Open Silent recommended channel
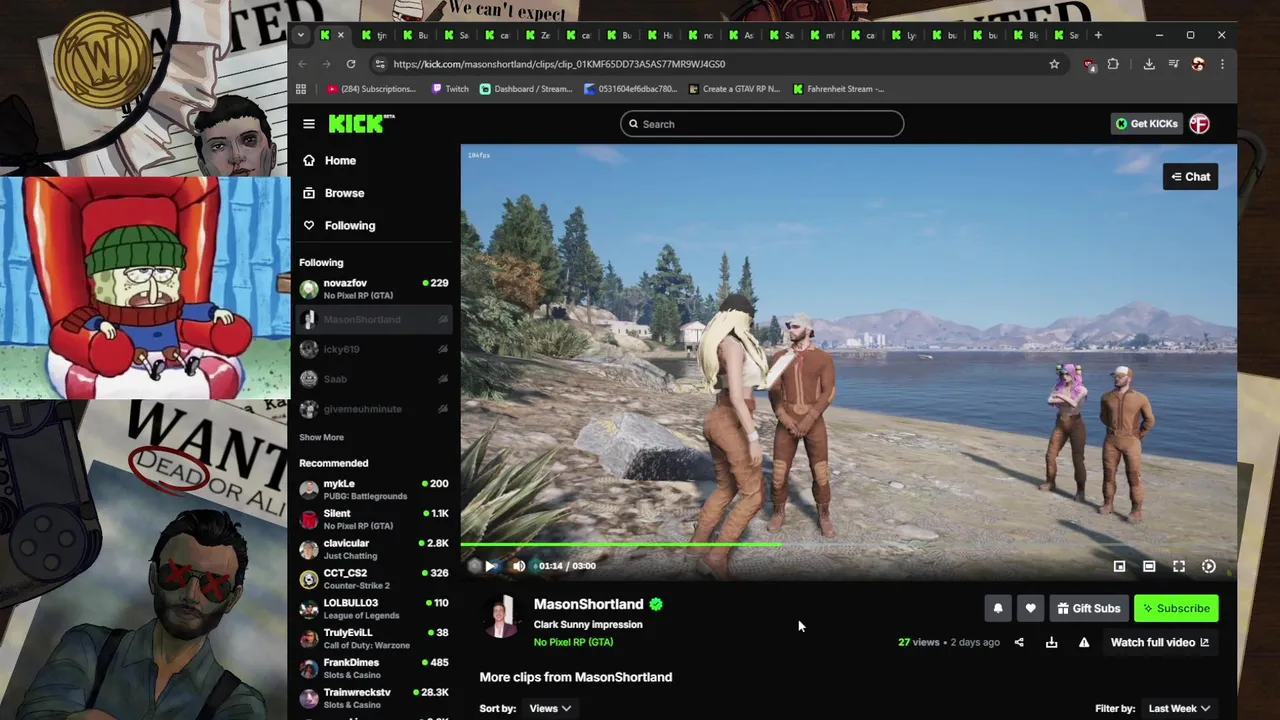The image size is (1280, 720). (375, 519)
